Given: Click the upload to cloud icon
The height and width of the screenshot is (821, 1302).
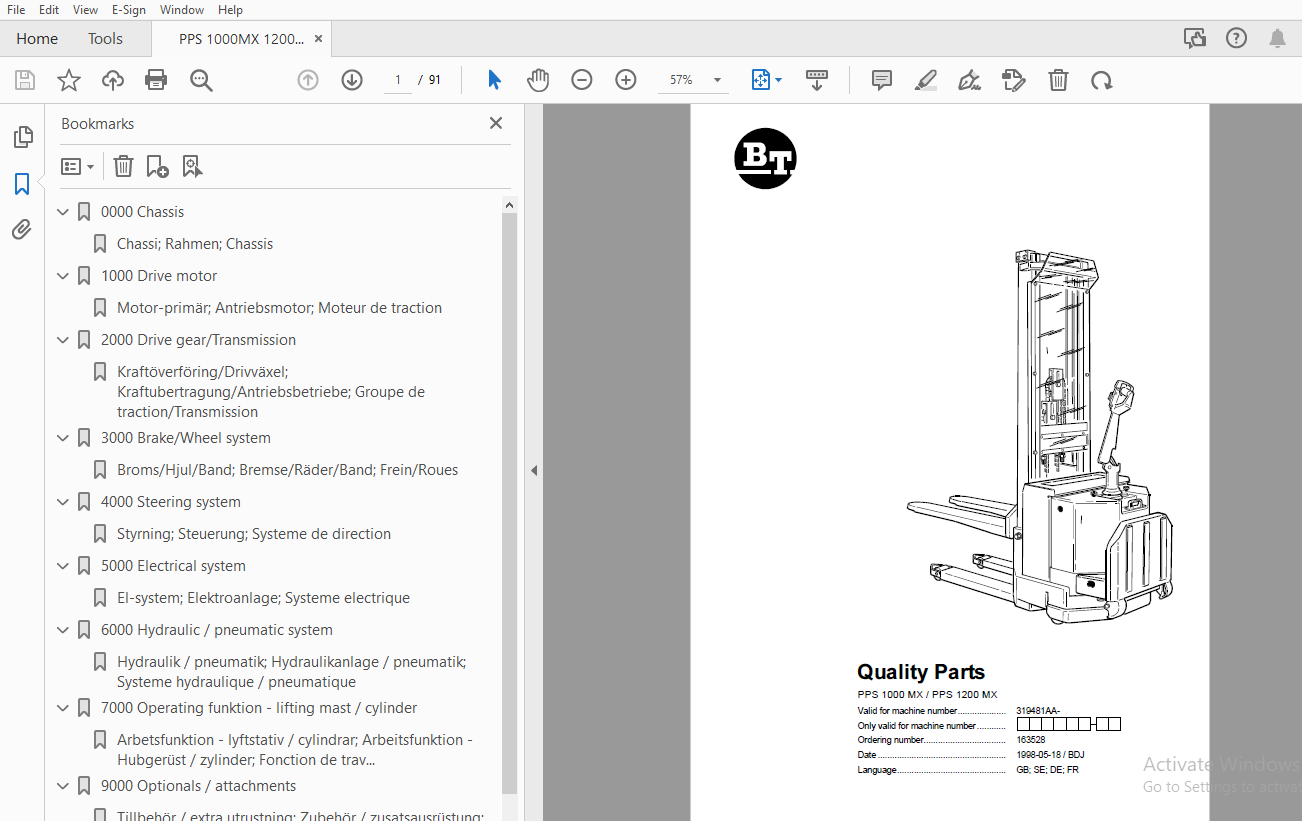Looking at the screenshot, I should (x=113, y=80).
